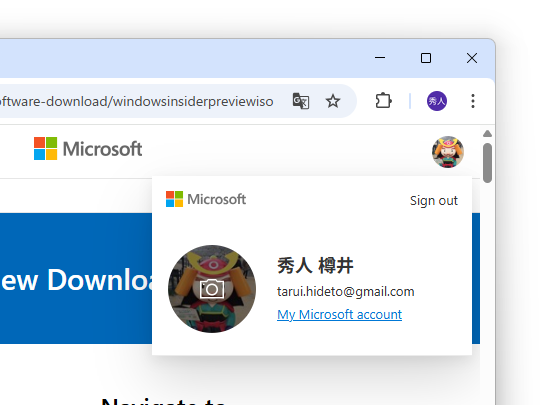Change profile picture via camera icon
The height and width of the screenshot is (405, 540).
(212, 289)
